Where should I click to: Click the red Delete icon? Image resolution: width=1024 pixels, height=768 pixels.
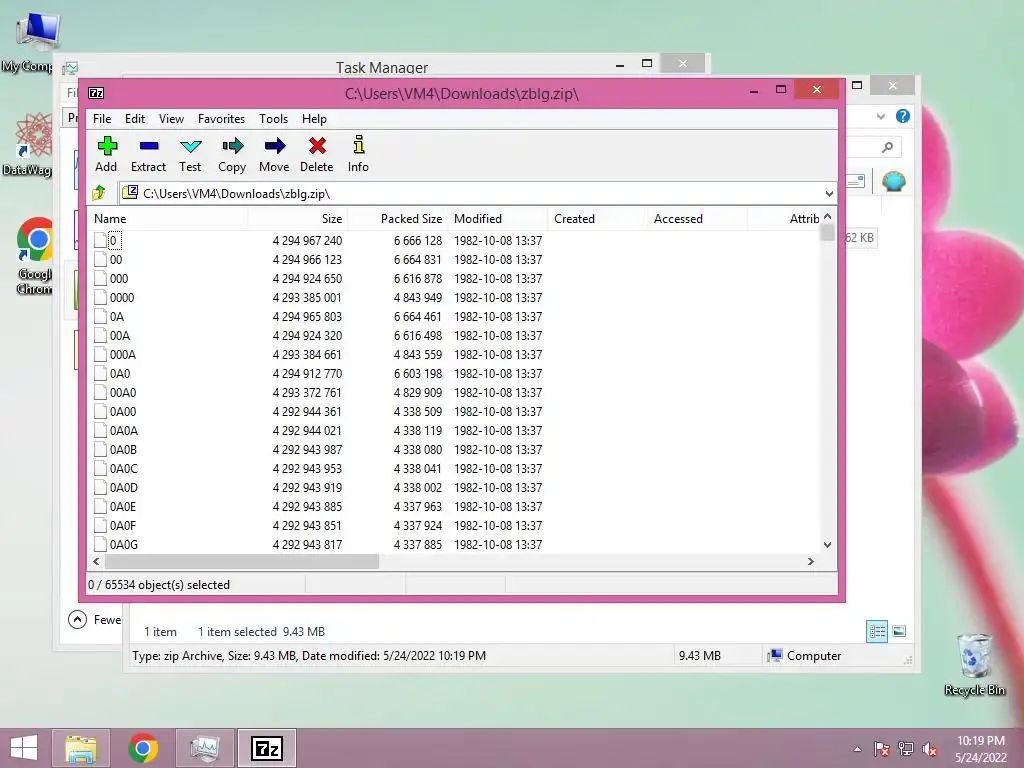(317, 146)
